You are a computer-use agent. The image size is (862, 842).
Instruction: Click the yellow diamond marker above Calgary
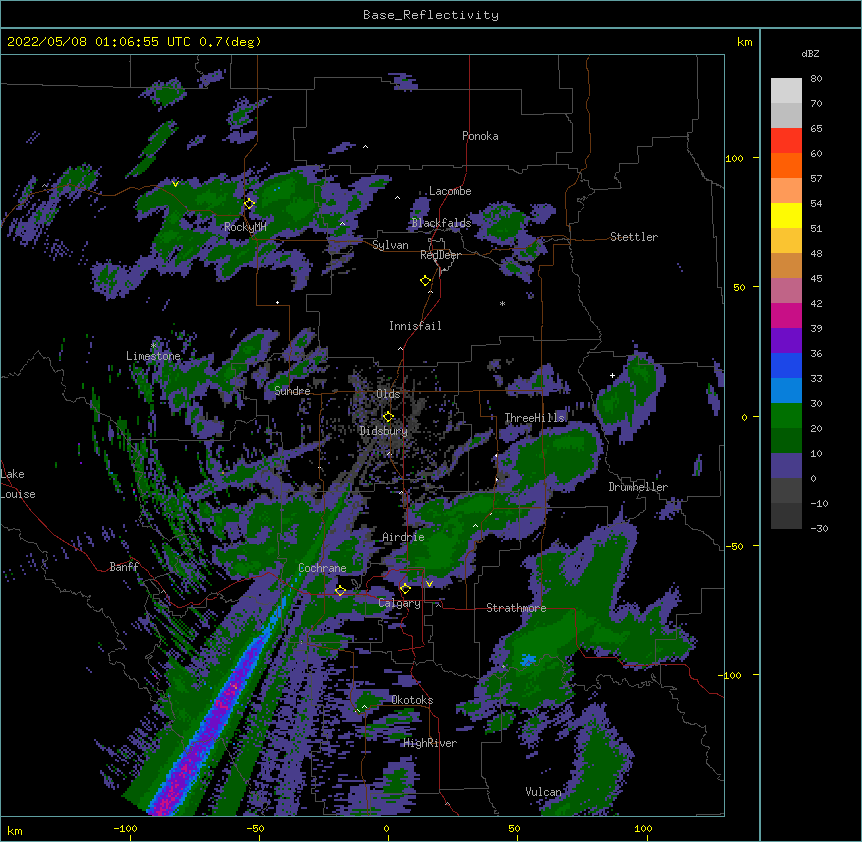(405, 589)
